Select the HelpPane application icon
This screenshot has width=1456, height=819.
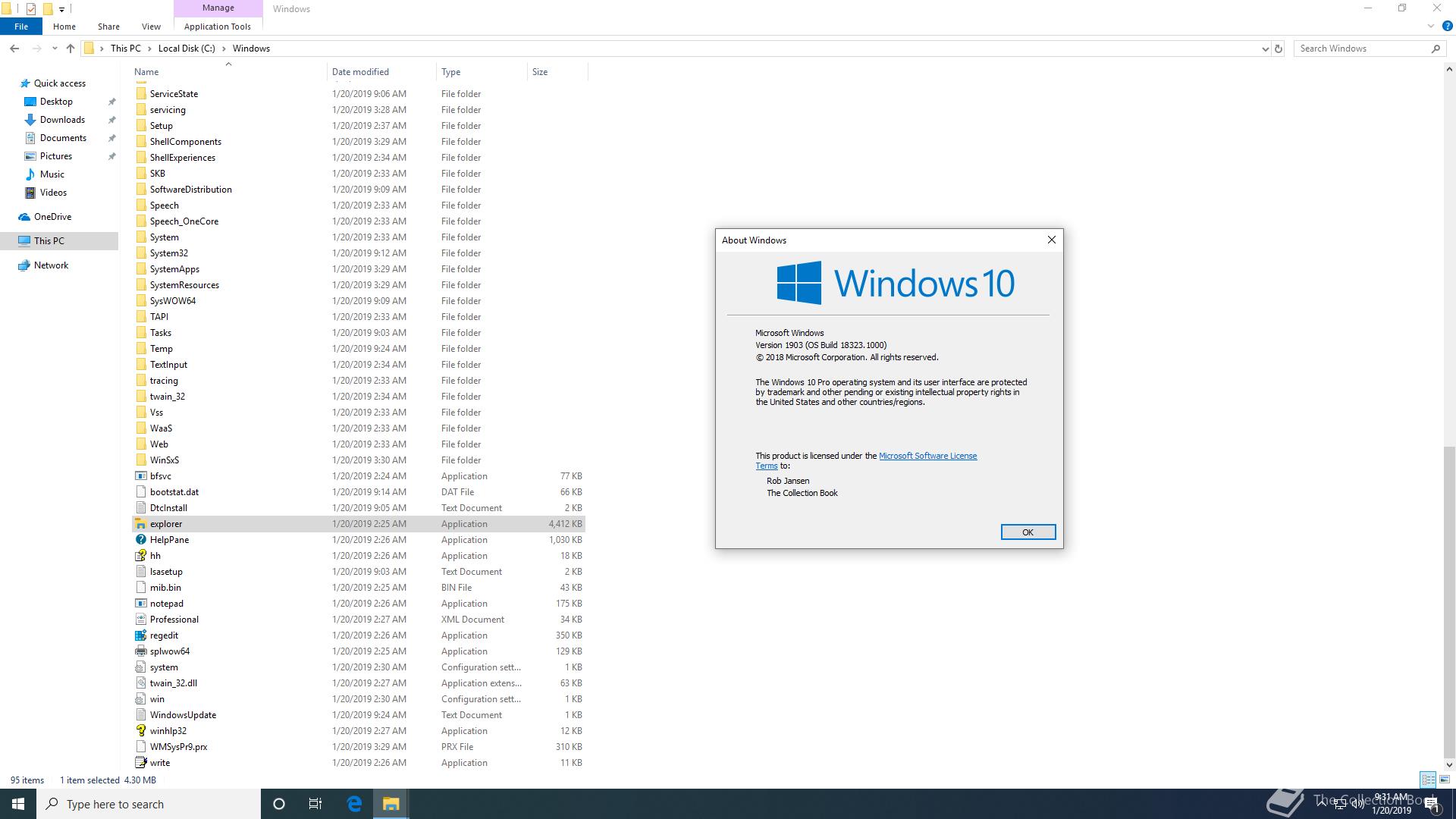[x=140, y=540]
